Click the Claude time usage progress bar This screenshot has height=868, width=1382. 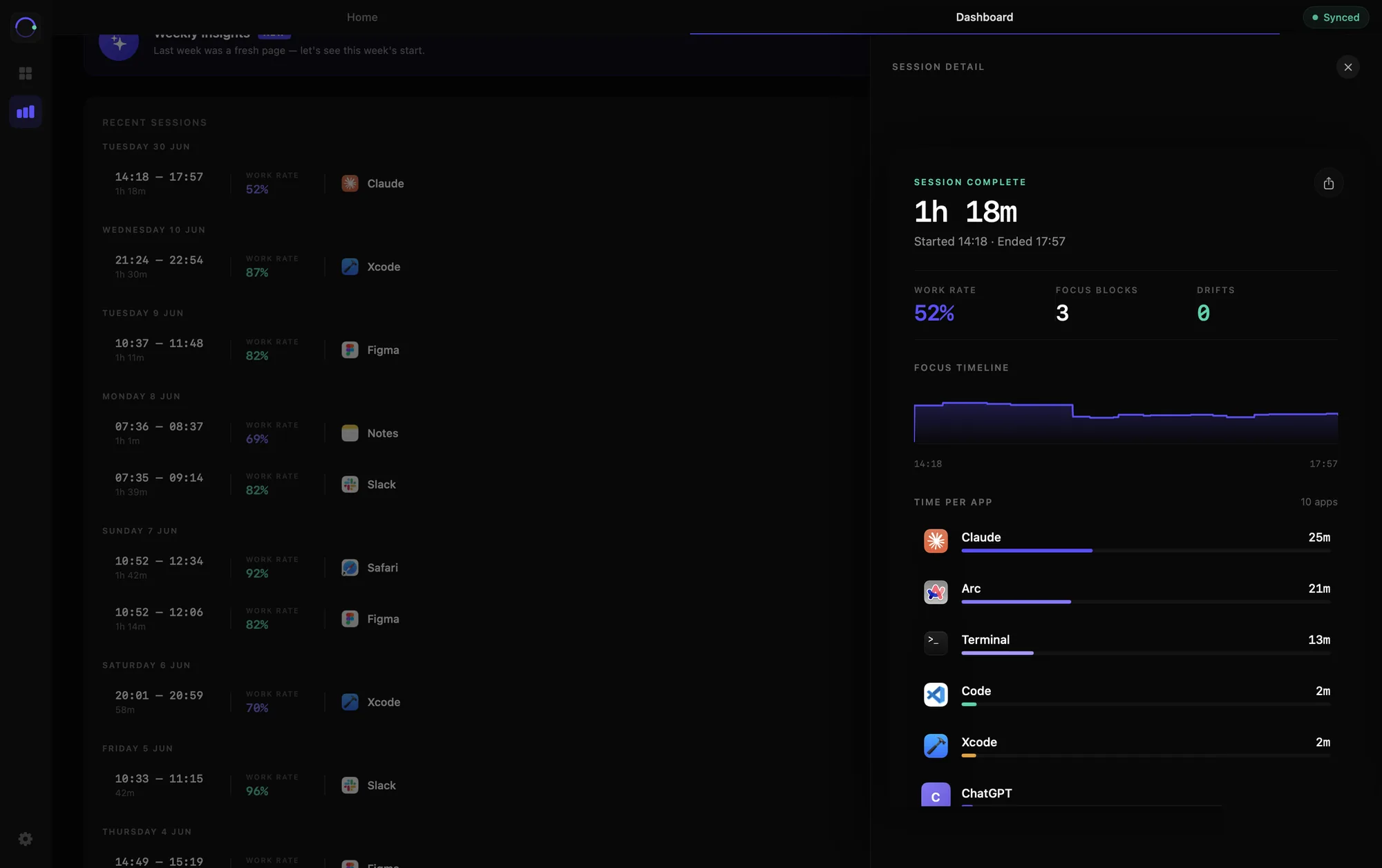(1146, 551)
